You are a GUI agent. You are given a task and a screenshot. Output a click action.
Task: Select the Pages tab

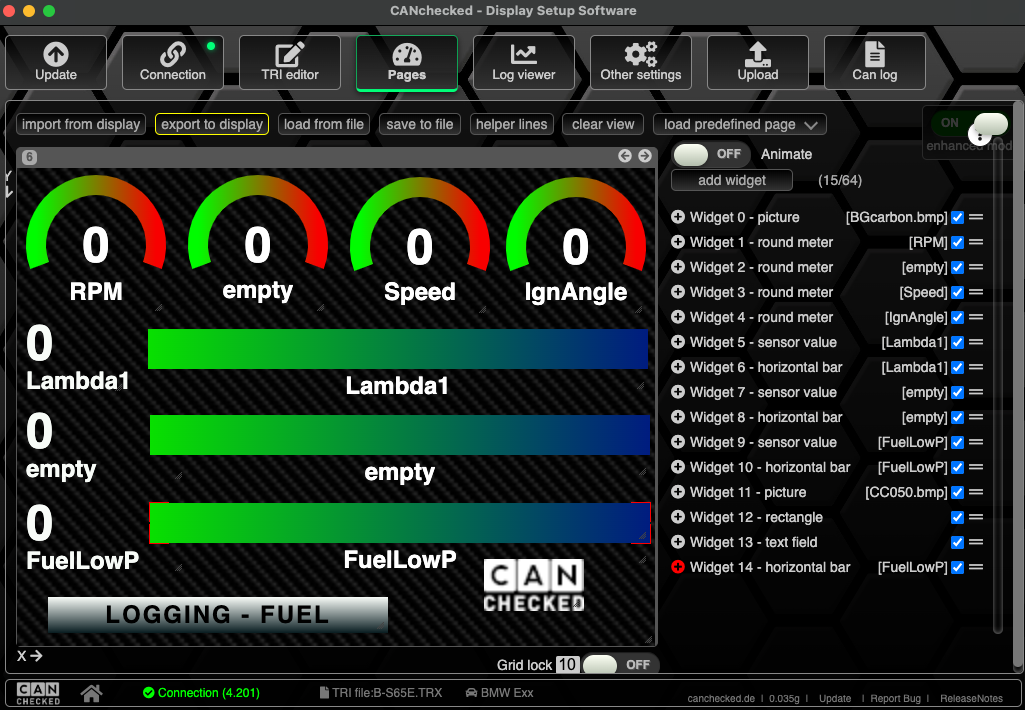[x=407, y=63]
